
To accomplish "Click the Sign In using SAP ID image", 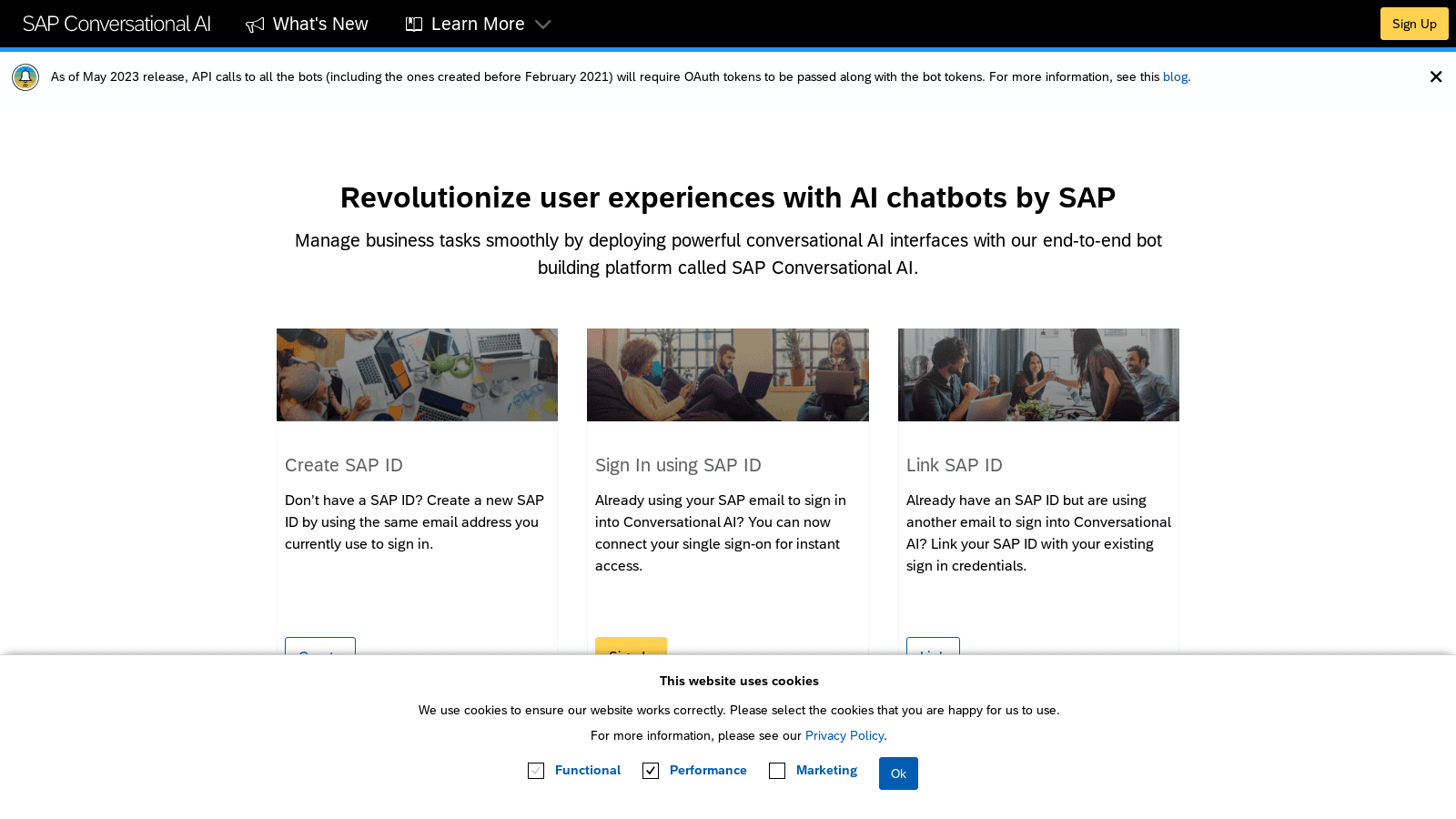I will point(728,375).
